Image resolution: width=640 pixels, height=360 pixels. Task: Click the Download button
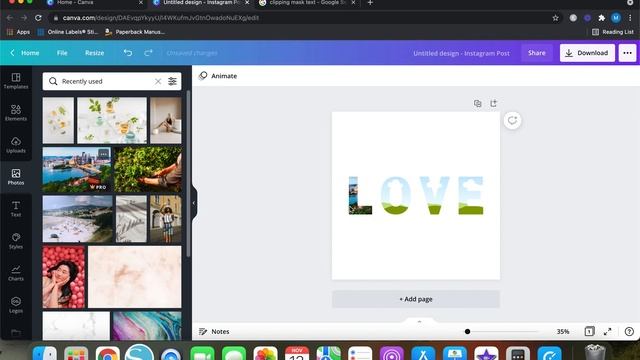coord(587,53)
